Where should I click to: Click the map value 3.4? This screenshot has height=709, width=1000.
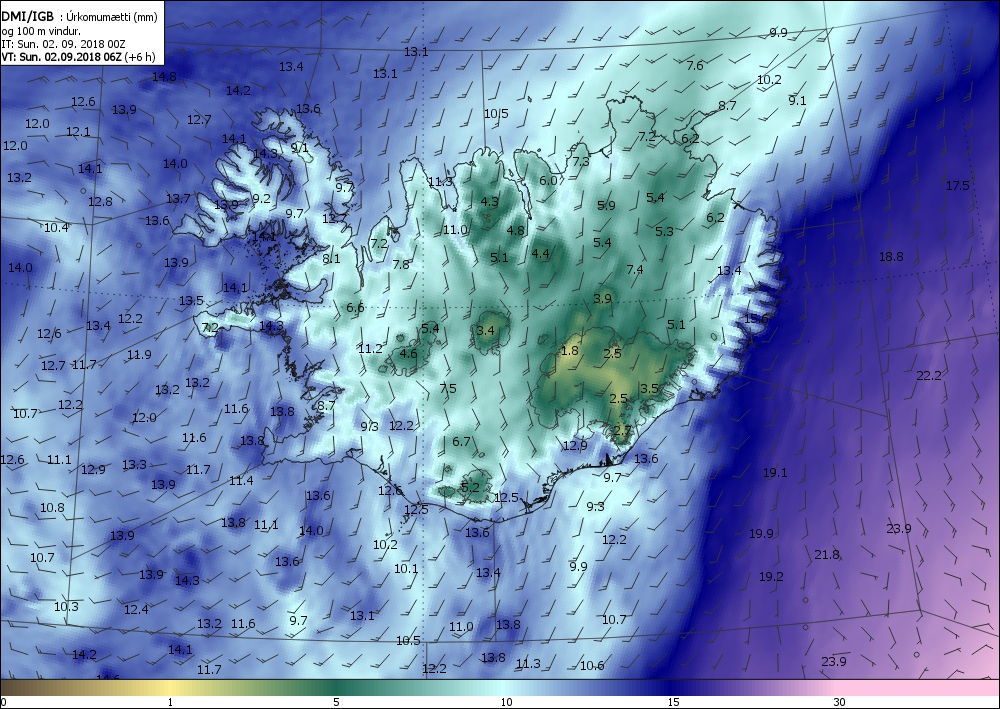click(x=485, y=330)
